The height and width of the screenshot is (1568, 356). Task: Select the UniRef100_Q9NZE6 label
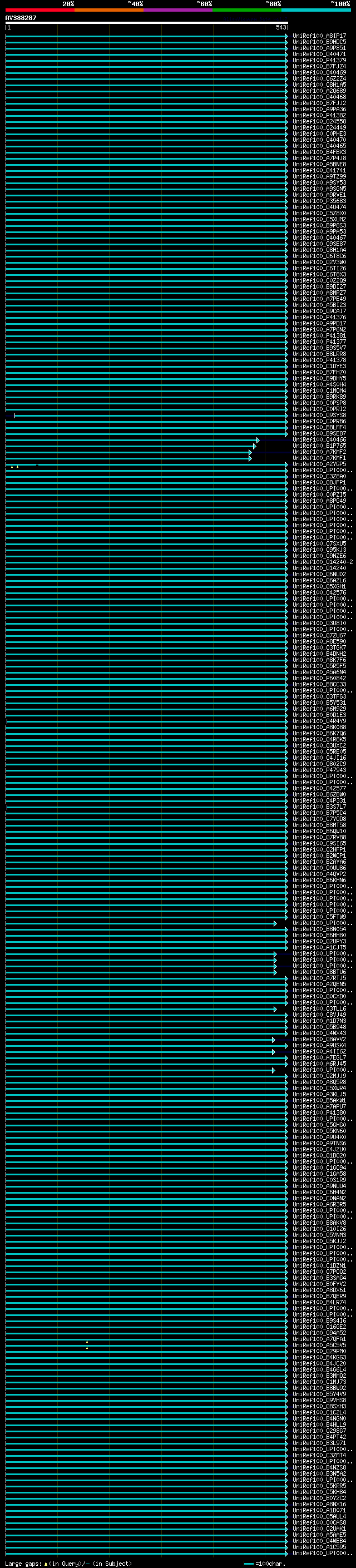(319, 556)
